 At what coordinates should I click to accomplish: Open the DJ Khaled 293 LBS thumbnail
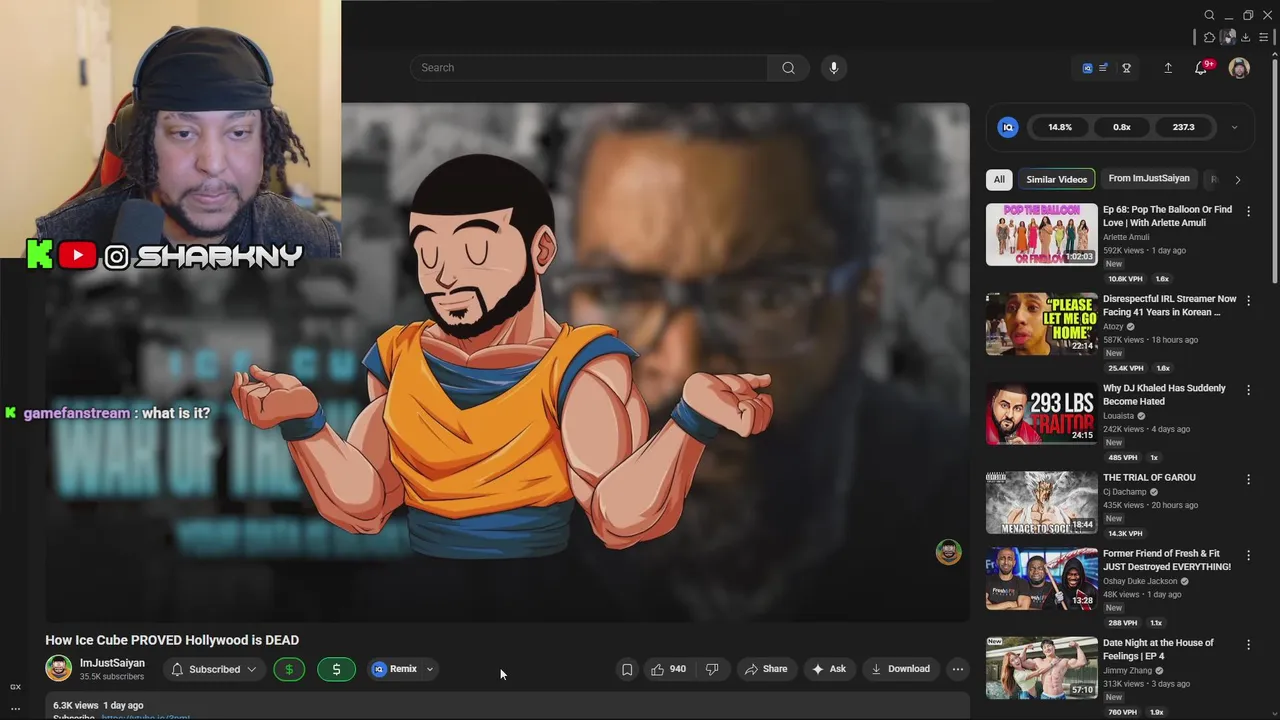click(x=1041, y=413)
